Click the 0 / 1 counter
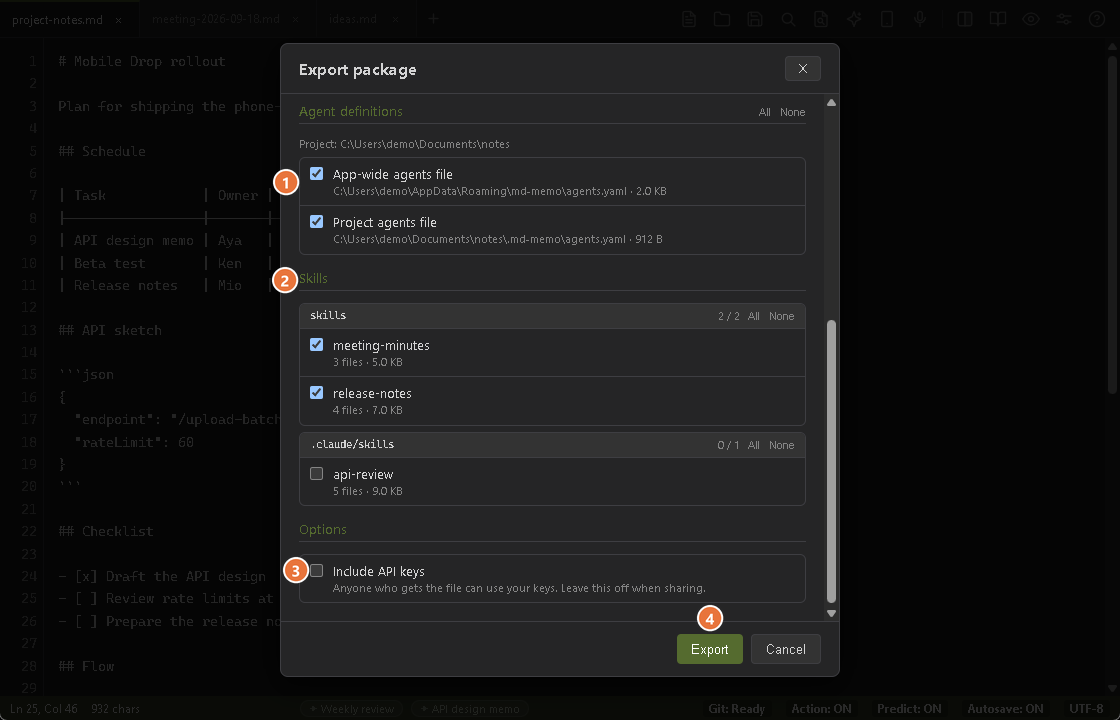 [729, 445]
